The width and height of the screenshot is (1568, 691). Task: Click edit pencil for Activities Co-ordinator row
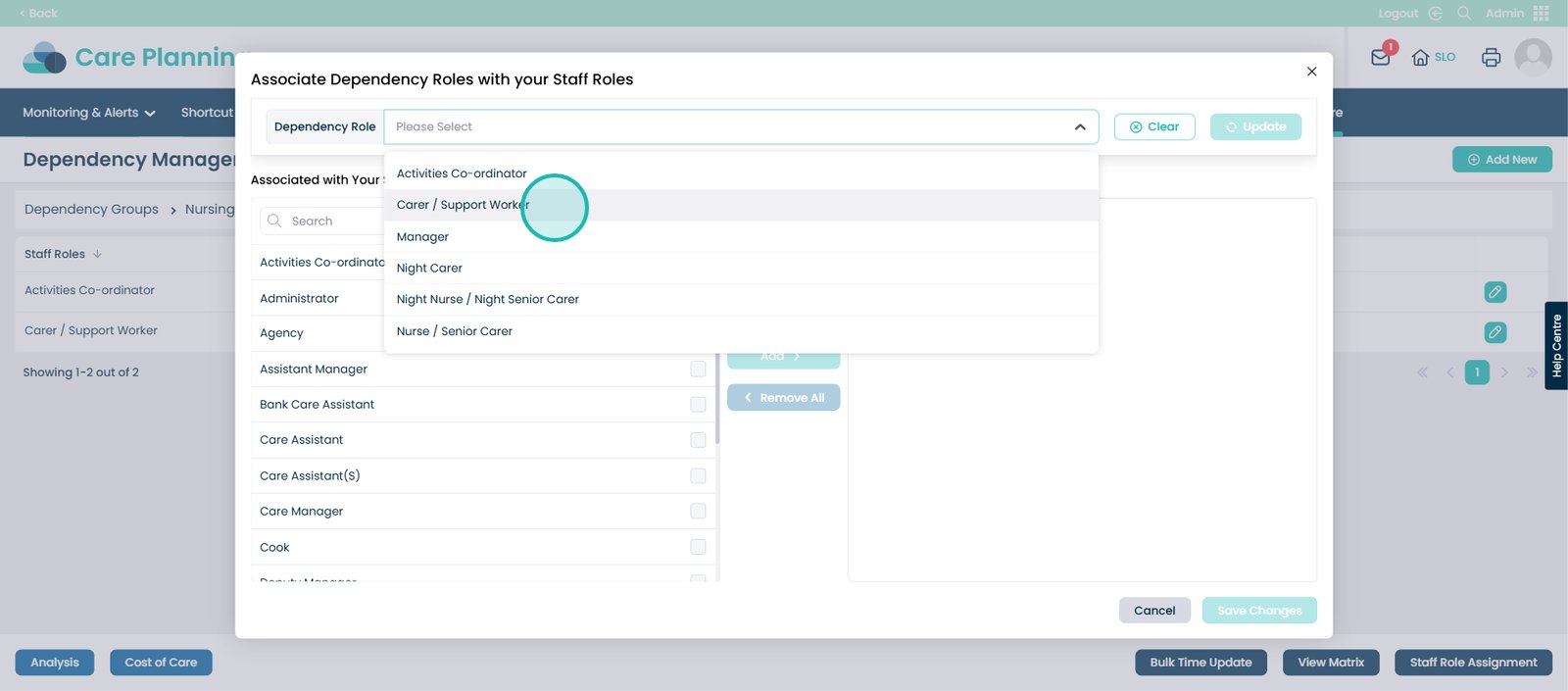point(1494,292)
